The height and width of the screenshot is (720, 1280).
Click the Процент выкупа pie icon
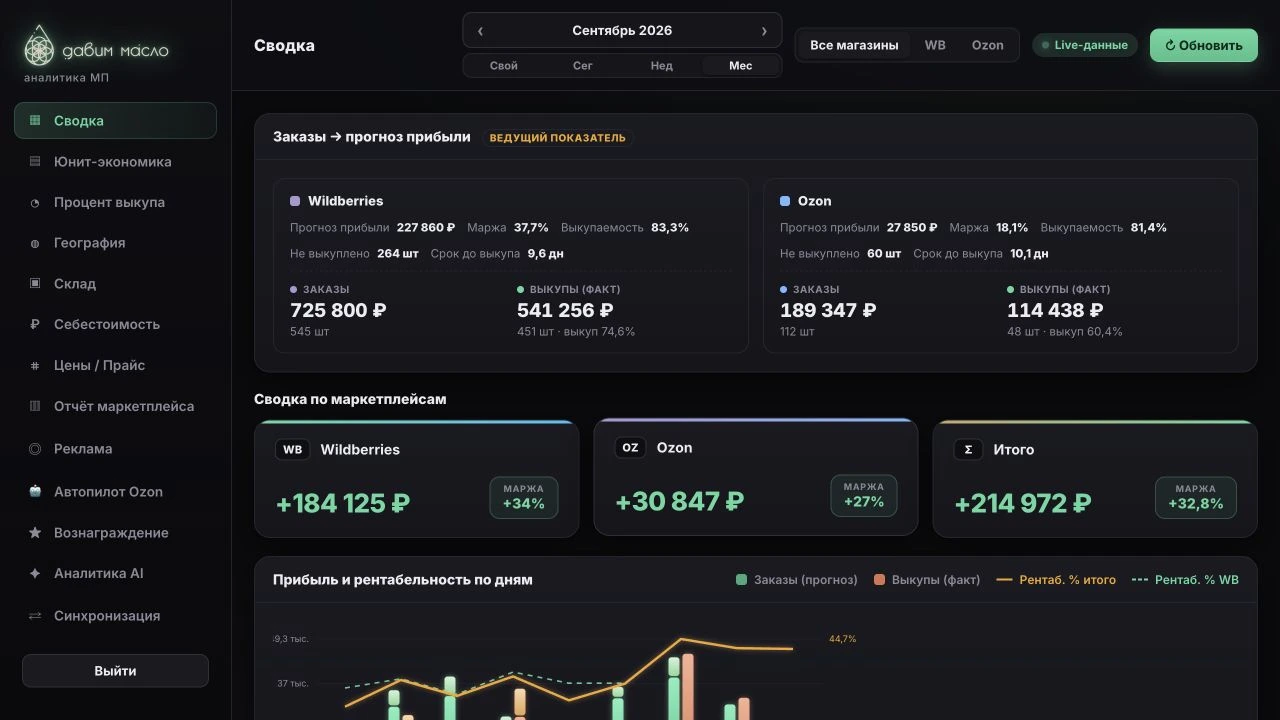[x=35, y=203]
